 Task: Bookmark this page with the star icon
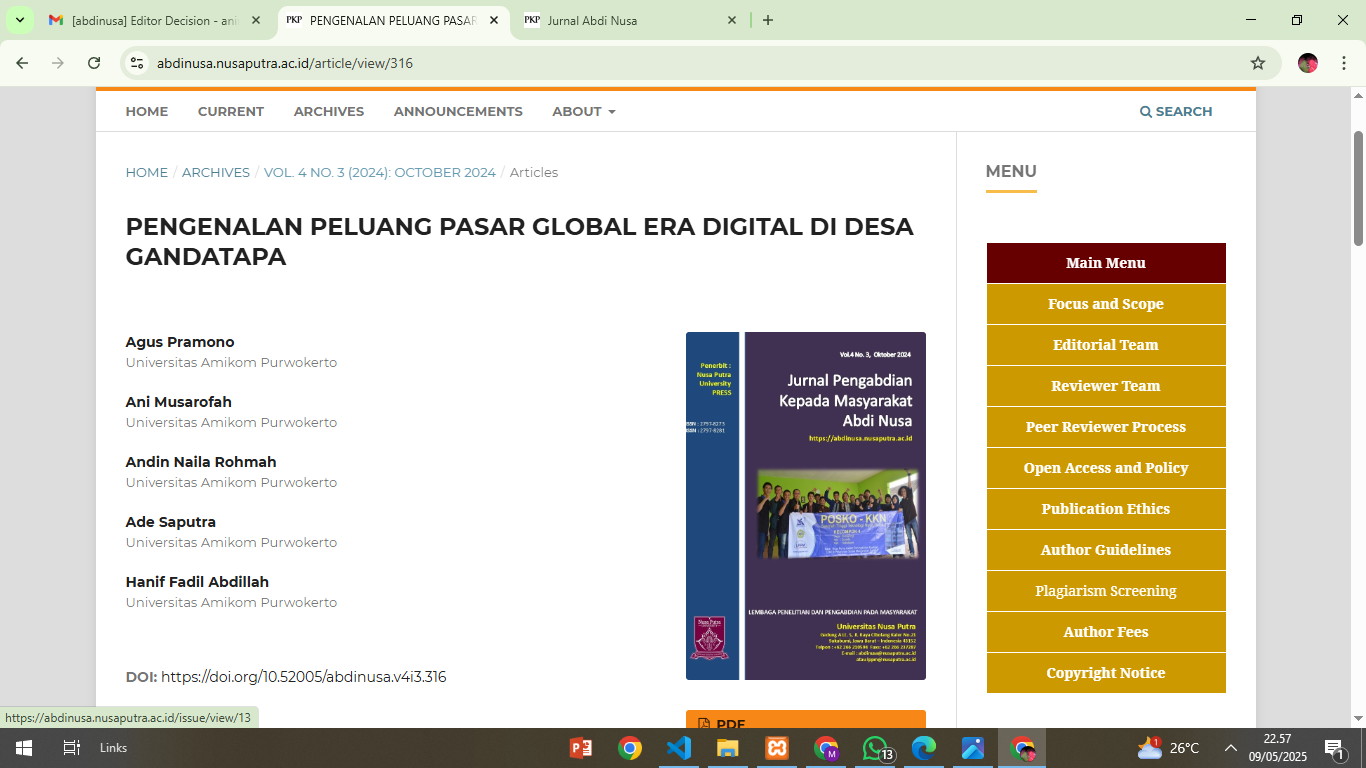coord(1257,63)
